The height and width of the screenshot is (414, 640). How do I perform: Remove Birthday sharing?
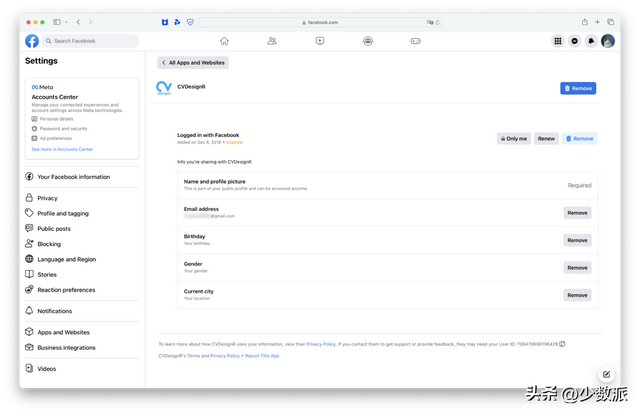(x=577, y=240)
